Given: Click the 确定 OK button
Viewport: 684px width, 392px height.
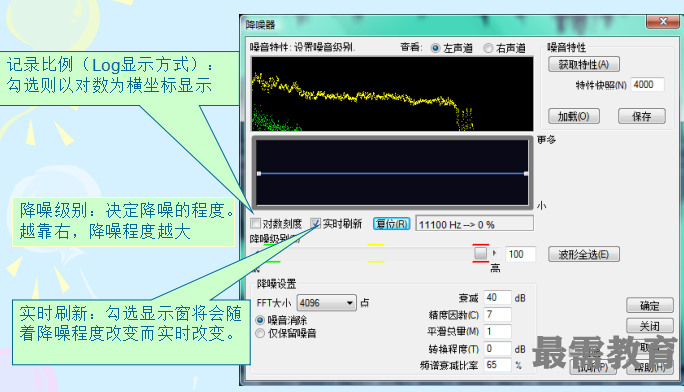Looking at the screenshot, I should (650, 306).
